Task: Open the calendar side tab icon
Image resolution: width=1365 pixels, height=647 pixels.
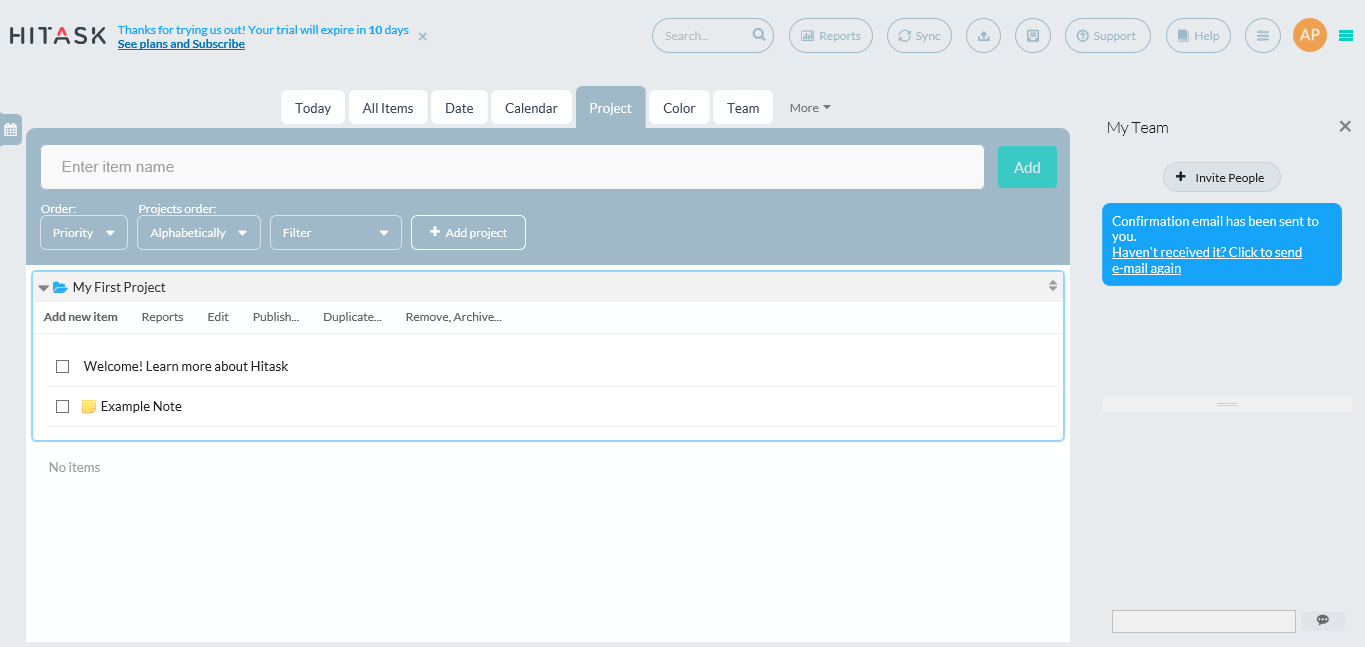Action: coord(10,129)
